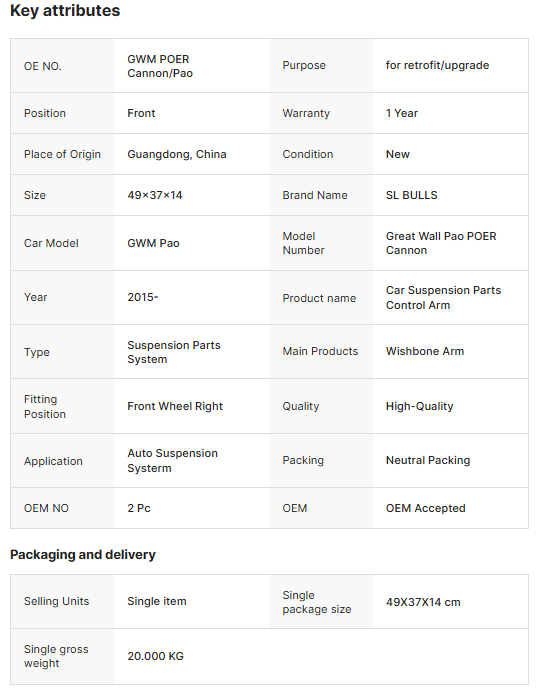This screenshot has width=550, height=699.
Task: Click the GWM POER Cannon/Pao value
Action: (160, 66)
